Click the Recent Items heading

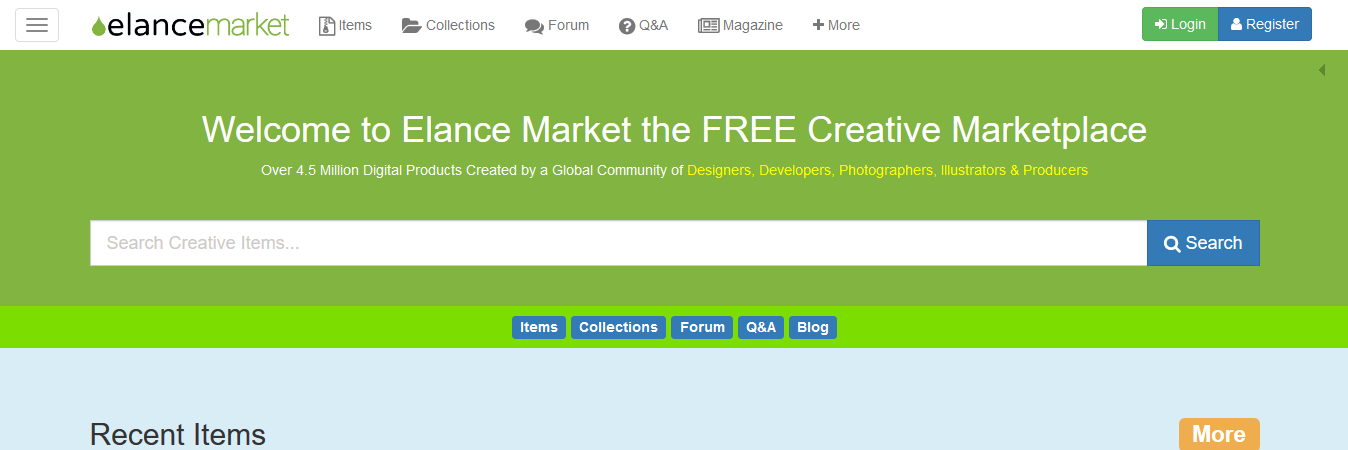(x=178, y=435)
